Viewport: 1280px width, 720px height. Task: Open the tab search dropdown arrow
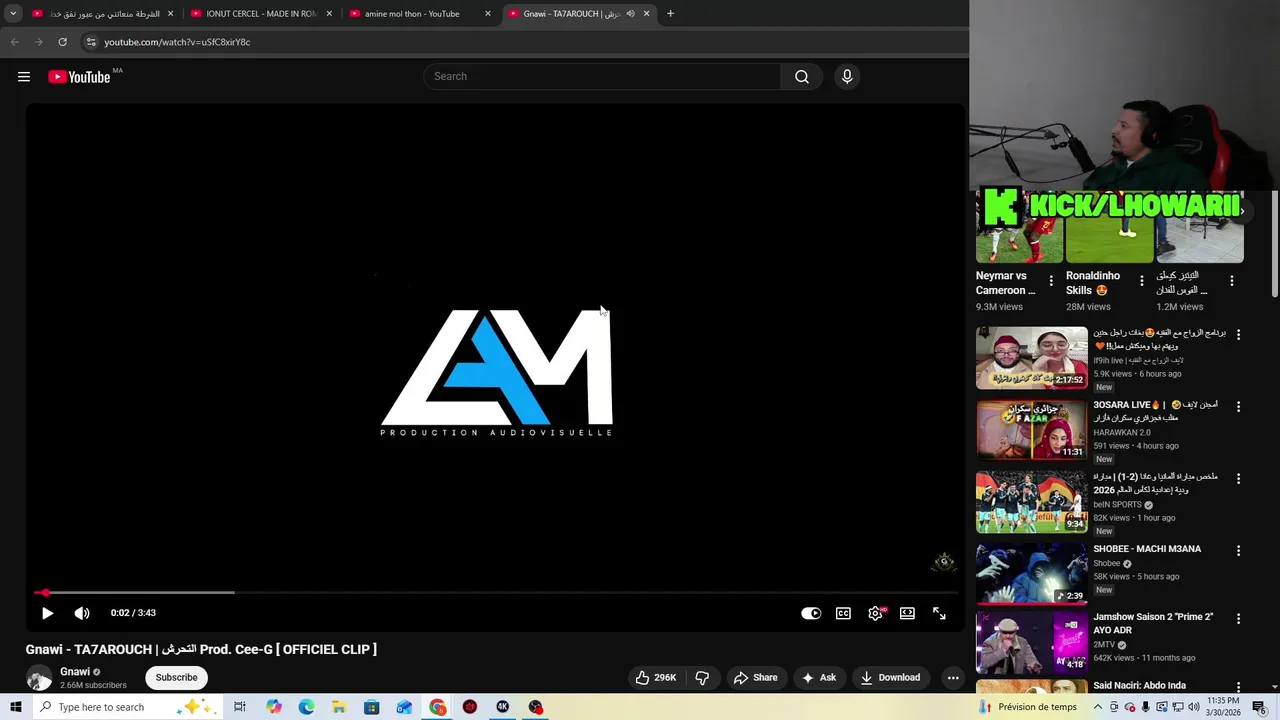pos(13,14)
